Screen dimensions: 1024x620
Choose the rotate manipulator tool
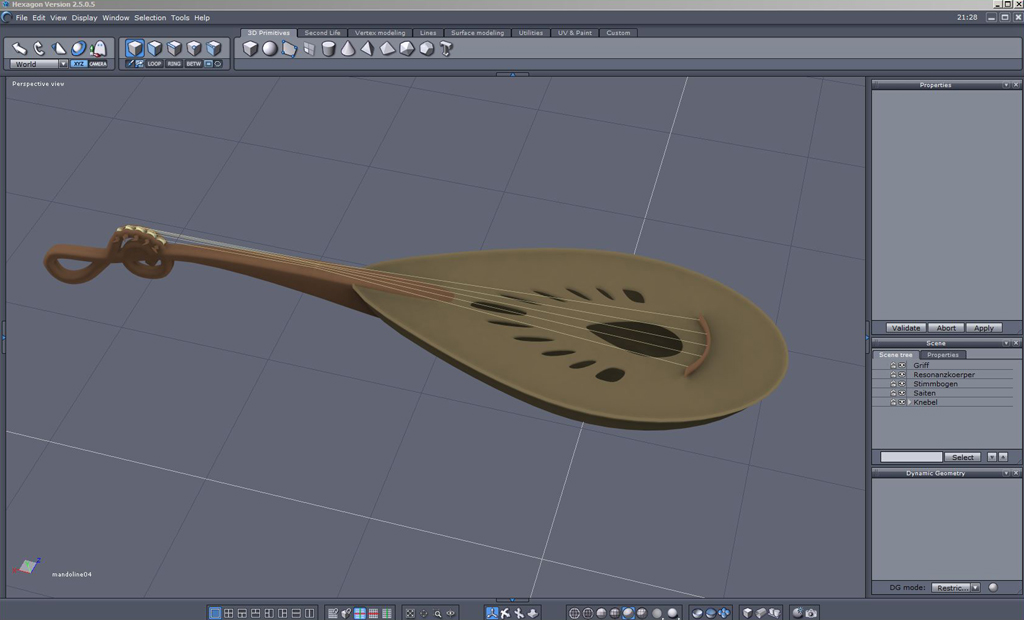39,48
